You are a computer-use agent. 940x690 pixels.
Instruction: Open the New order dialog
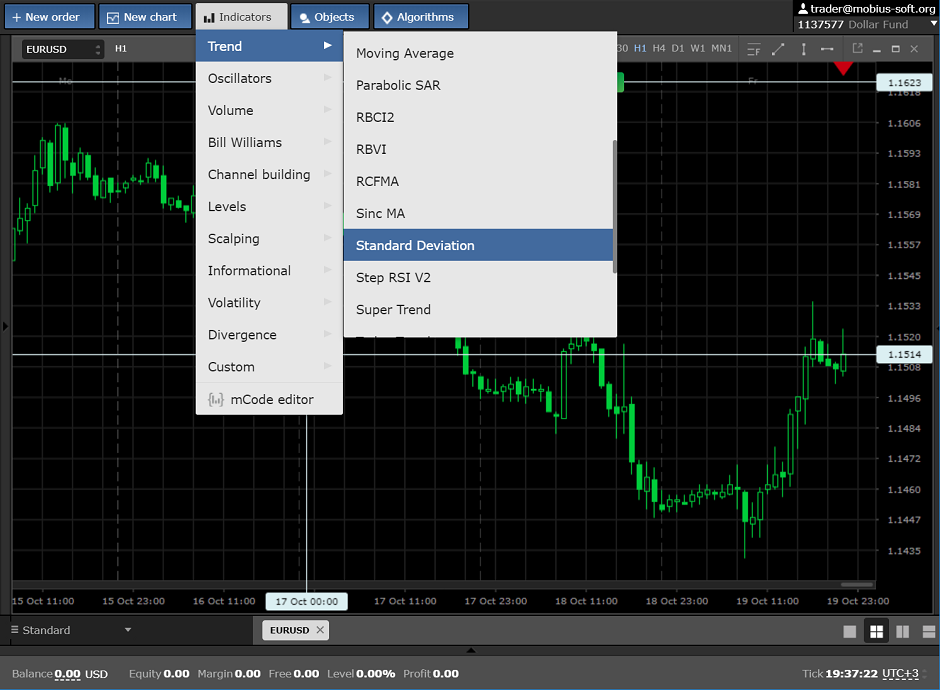[x=49, y=17]
